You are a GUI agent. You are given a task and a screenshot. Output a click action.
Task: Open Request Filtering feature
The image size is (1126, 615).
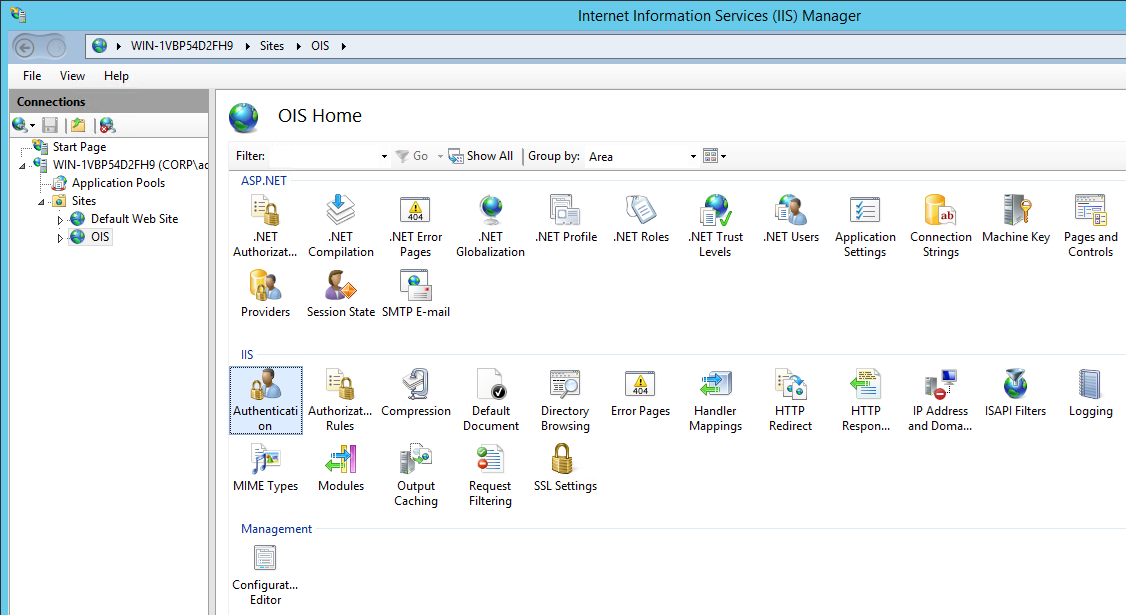pyautogui.click(x=490, y=475)
